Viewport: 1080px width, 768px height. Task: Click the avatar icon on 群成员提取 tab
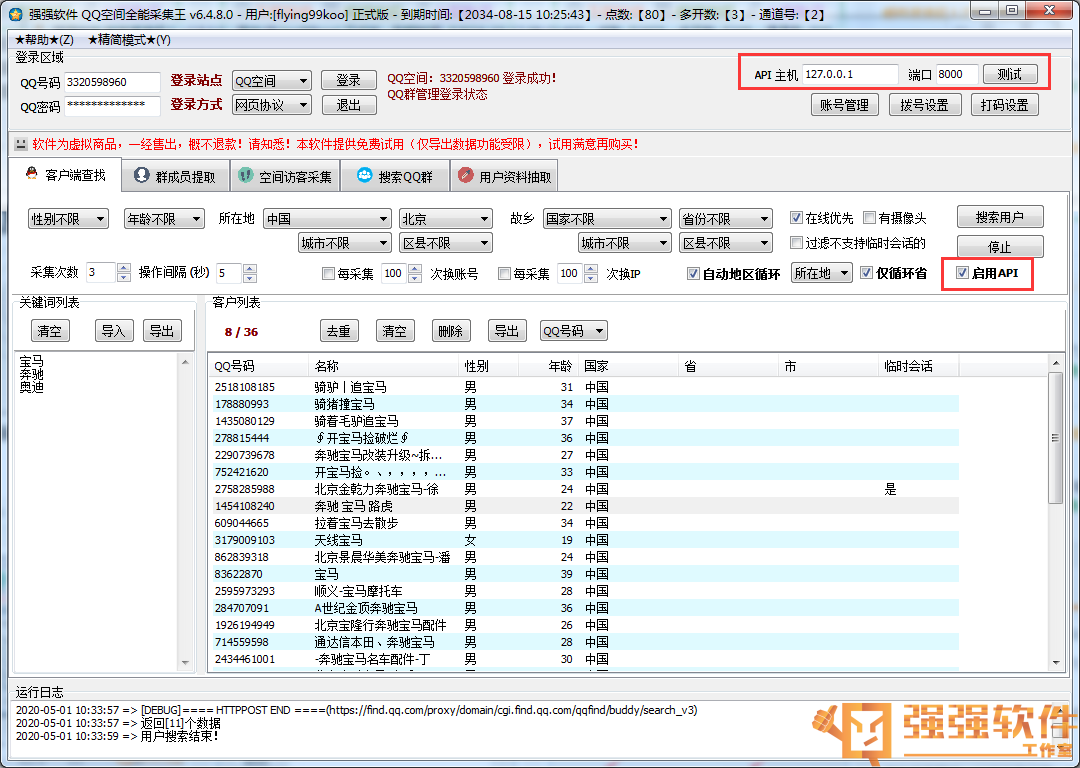[142, 176]
